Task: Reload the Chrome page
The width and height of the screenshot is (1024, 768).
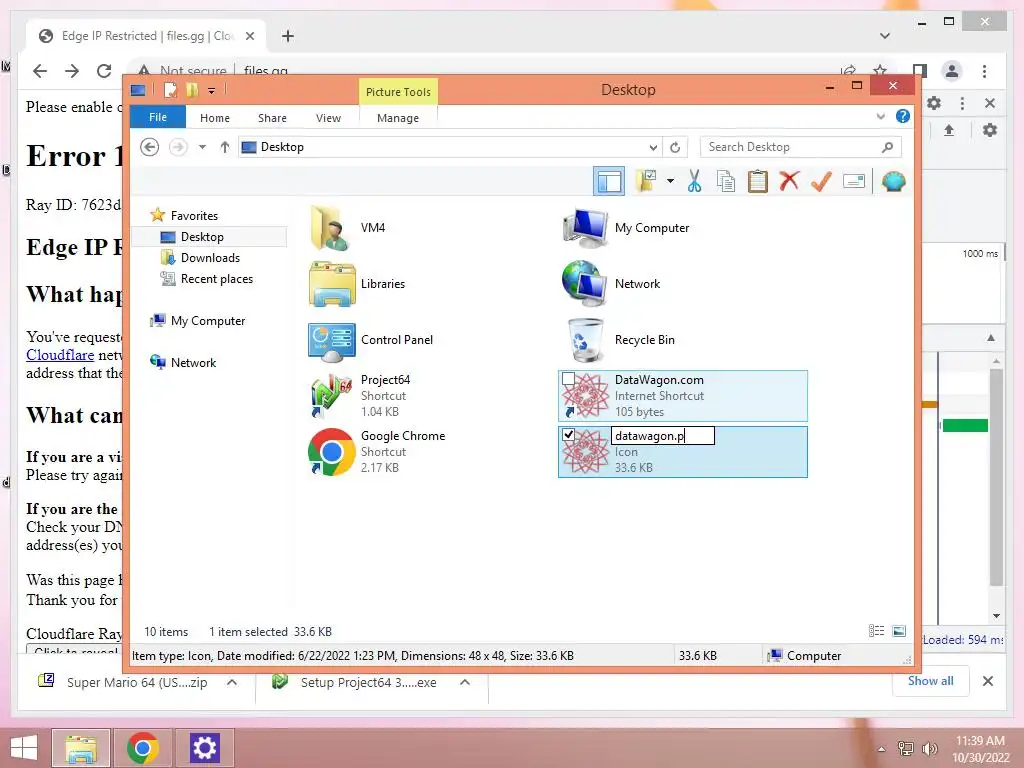Action: (104, 71)
